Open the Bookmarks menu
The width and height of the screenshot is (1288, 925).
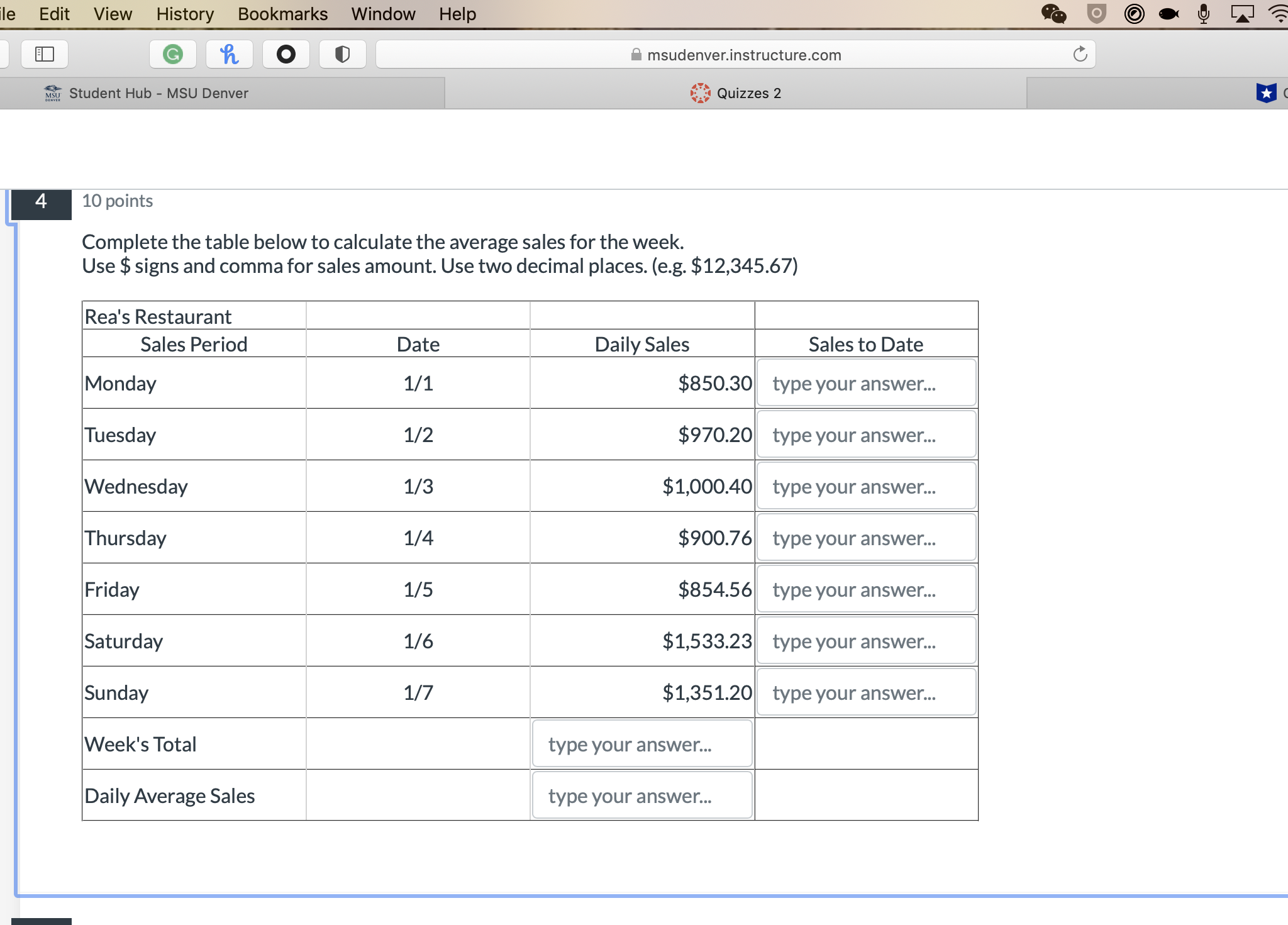point(282,13)
